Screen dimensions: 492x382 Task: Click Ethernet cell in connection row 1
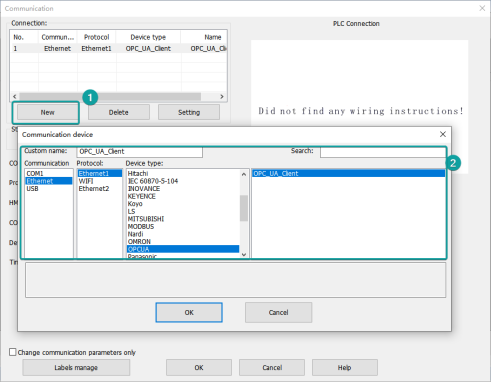tap(58, 48)
